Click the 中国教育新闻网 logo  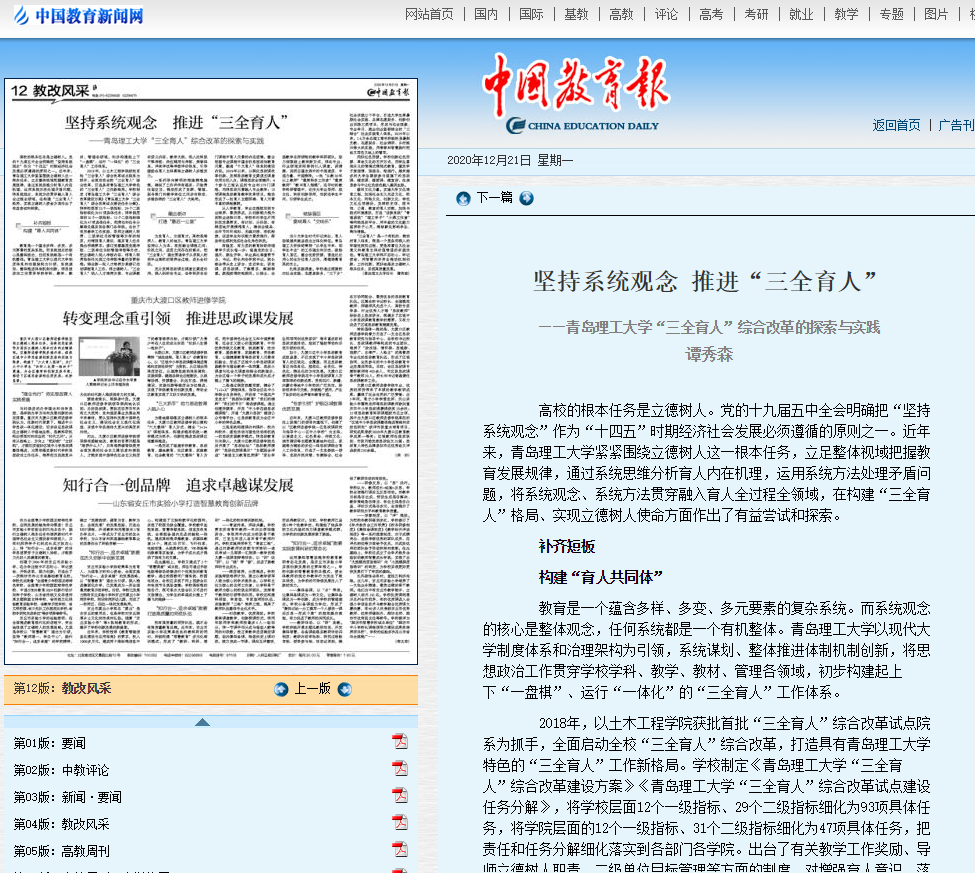click(78, 15)
